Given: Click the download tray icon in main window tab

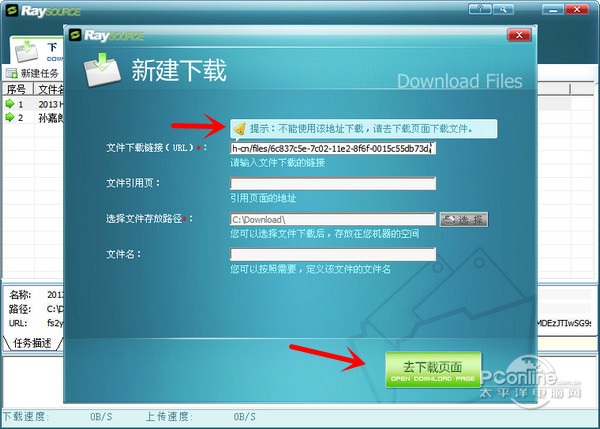Looking at the screenshot, I should click(26, 52).
